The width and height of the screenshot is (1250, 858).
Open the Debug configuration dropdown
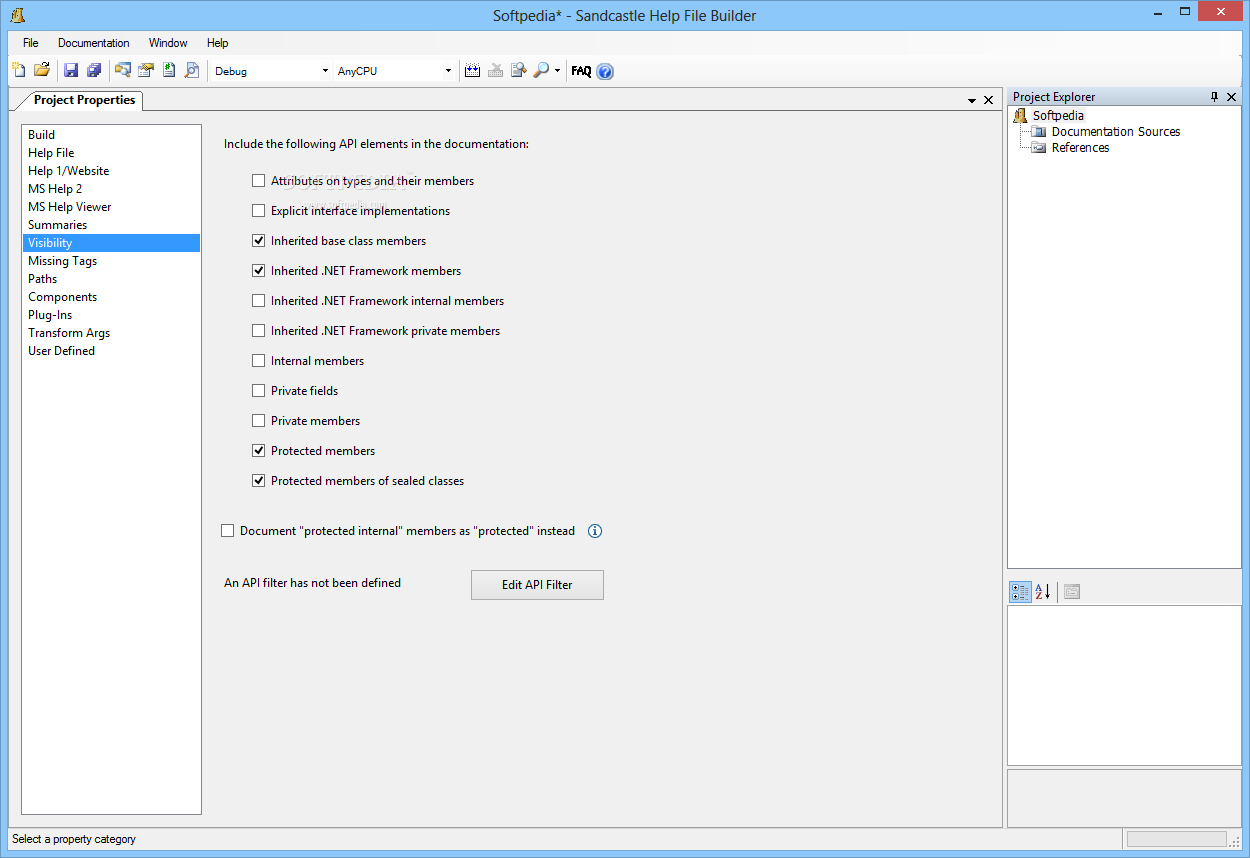325,71
